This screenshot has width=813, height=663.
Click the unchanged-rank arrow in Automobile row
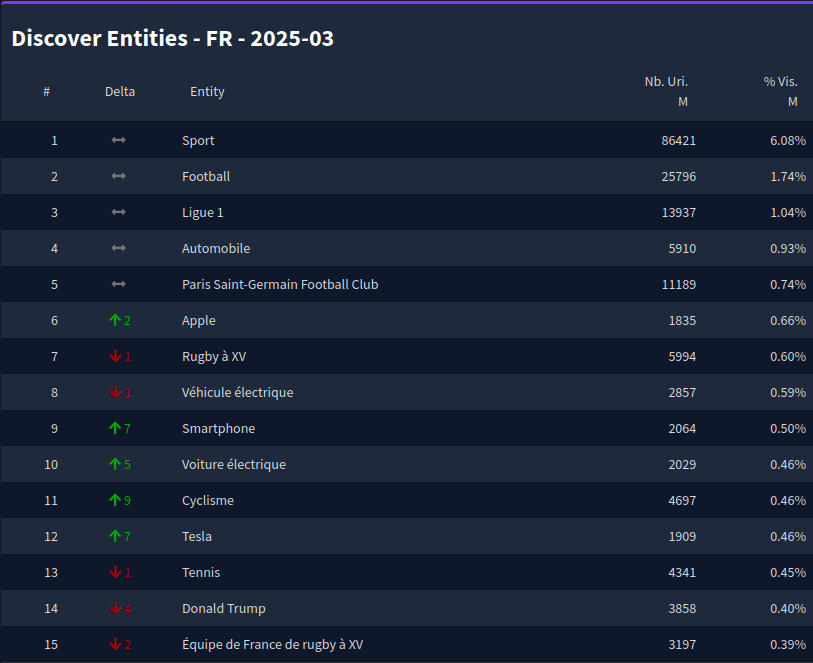119,248
